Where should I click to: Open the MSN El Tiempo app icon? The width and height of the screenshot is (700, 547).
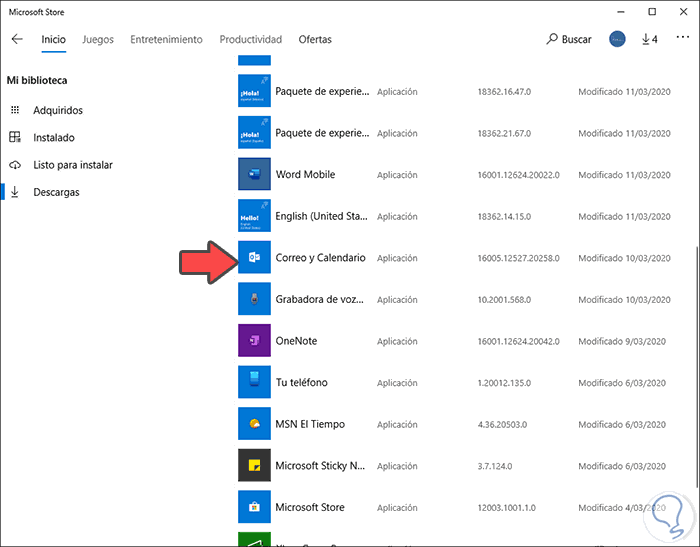coord(254,423)
